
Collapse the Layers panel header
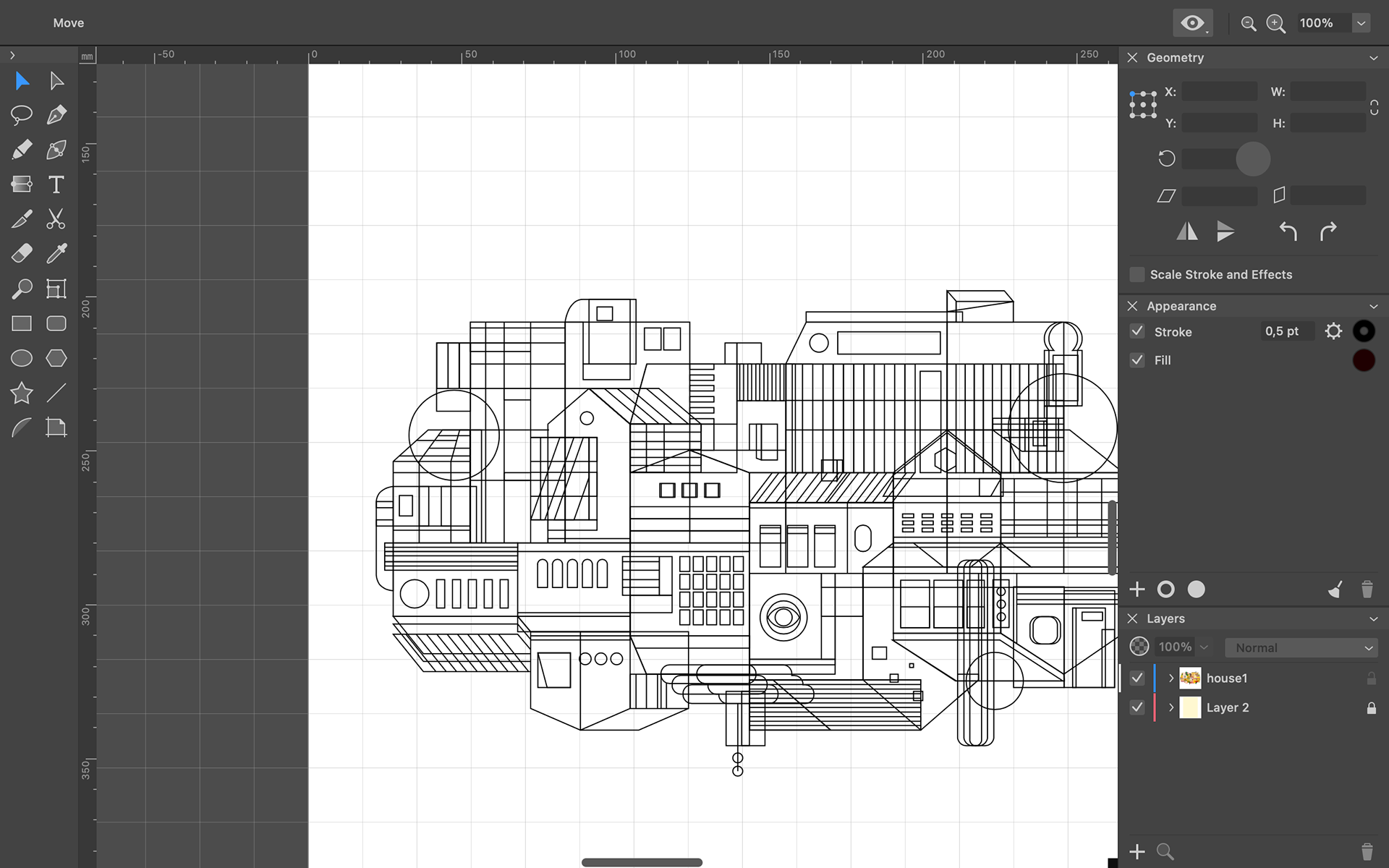click(1373, 619)
